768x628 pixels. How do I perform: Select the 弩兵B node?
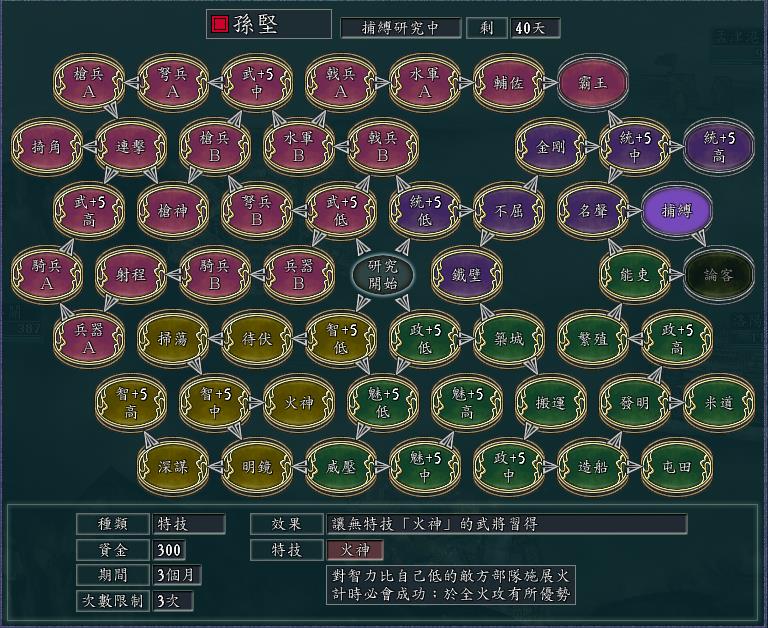pyautogui.click(x=257, y=211)
